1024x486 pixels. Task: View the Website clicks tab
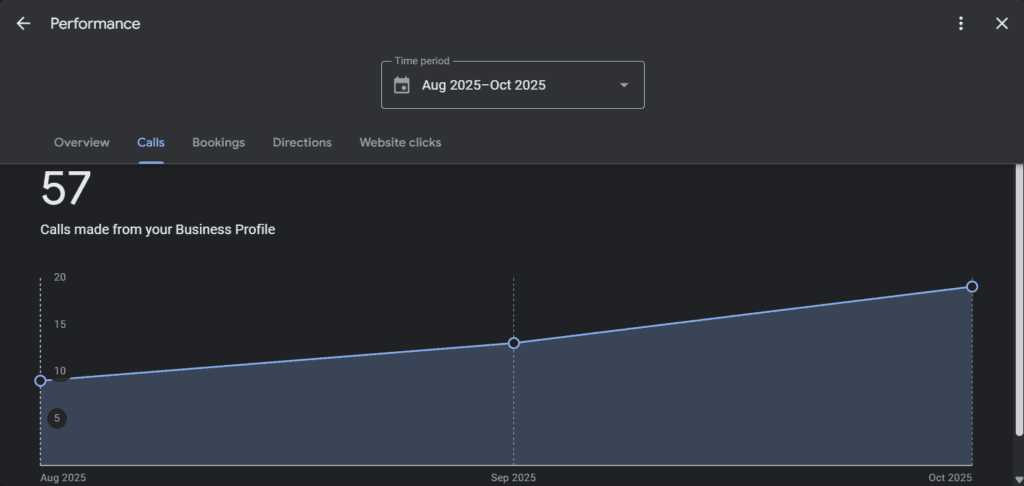click(400, 142)
